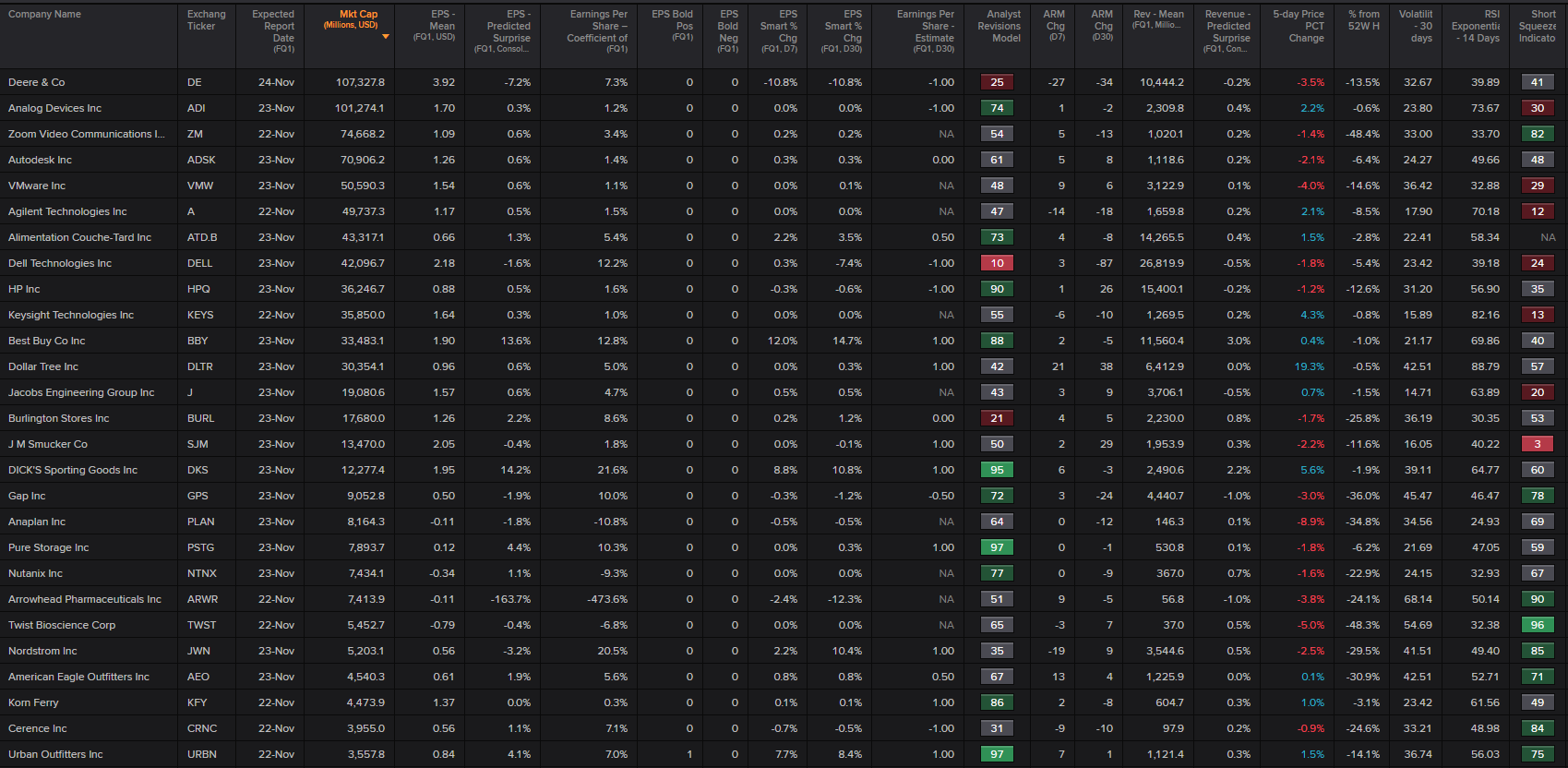The image size is (1568, 768).
Task: Click DICK'S green analyst revisions score 95
Action: (x=997, y=470)
